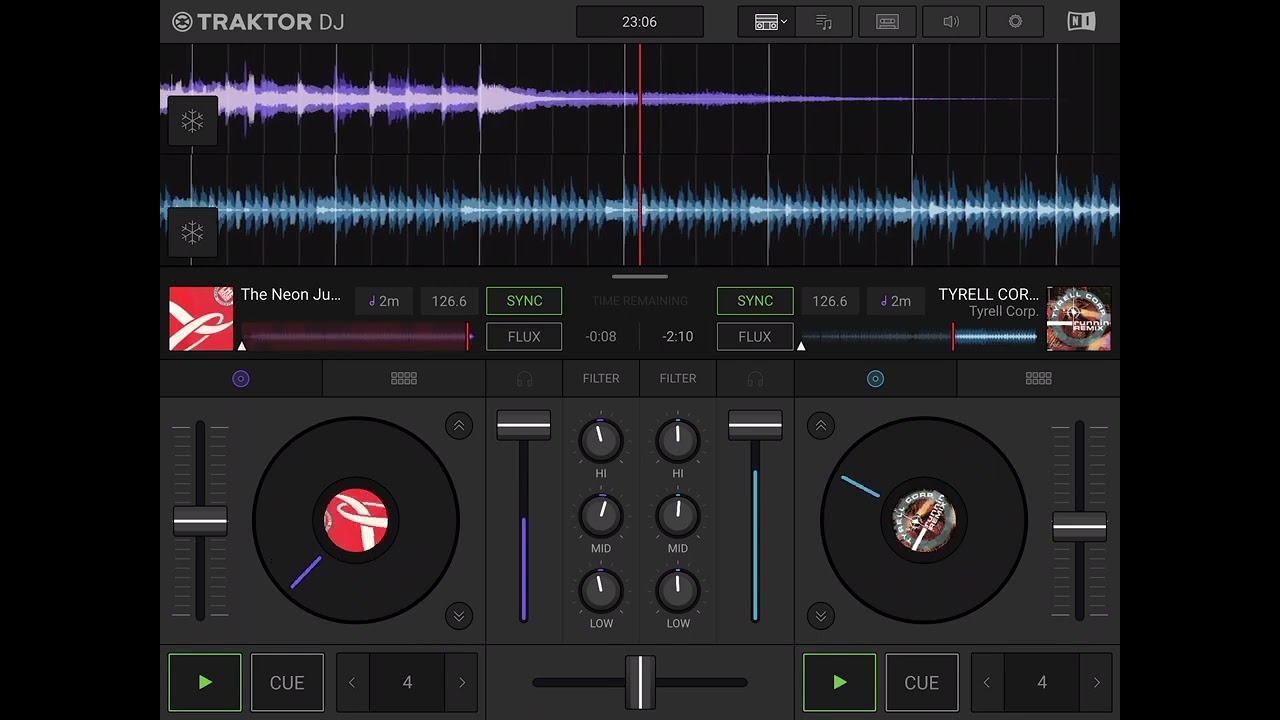Click The Neon Ju... album artwork
Viewport: 1280px width, 720px height.
click(x=201, y=319)
